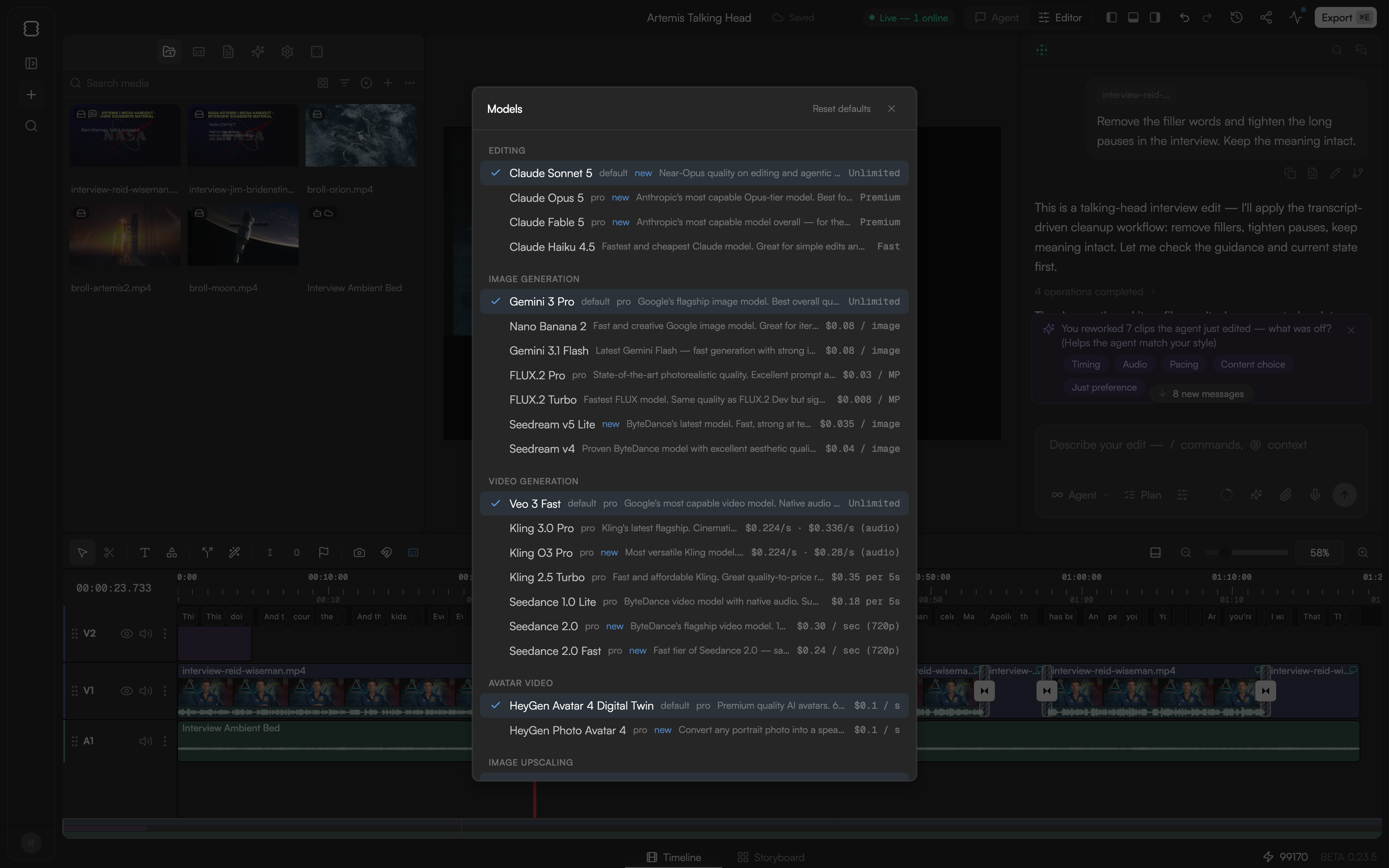Image resolution: width=1389 pixels, height=868 pixels.
Task: Add a flag marker on timeline
Action: click(324, 553)
